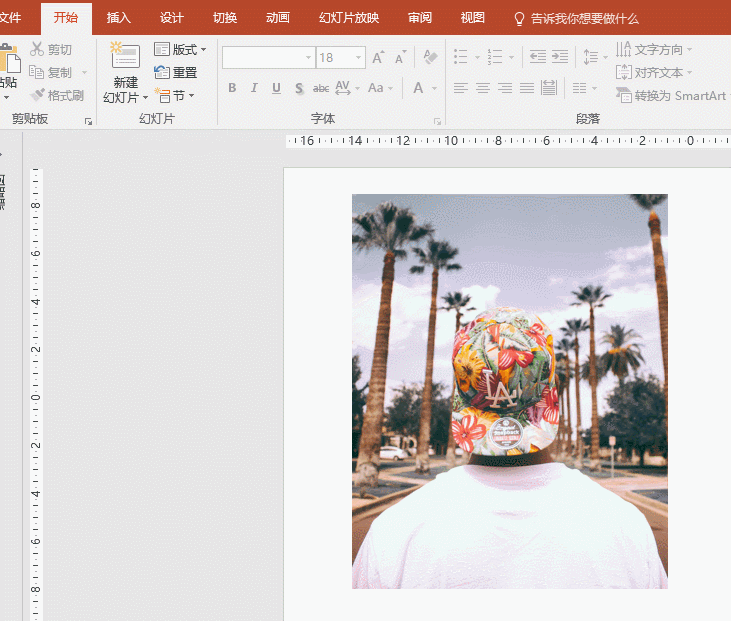Open the Paste (粘贴) dropdown arrow
Screen dimensions: 731x621
(x=7, y=97)
